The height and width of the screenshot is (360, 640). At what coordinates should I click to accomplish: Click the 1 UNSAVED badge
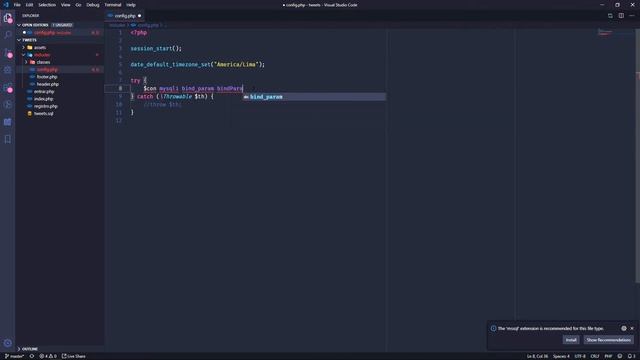pyautogui.click(x=62, y=25)
